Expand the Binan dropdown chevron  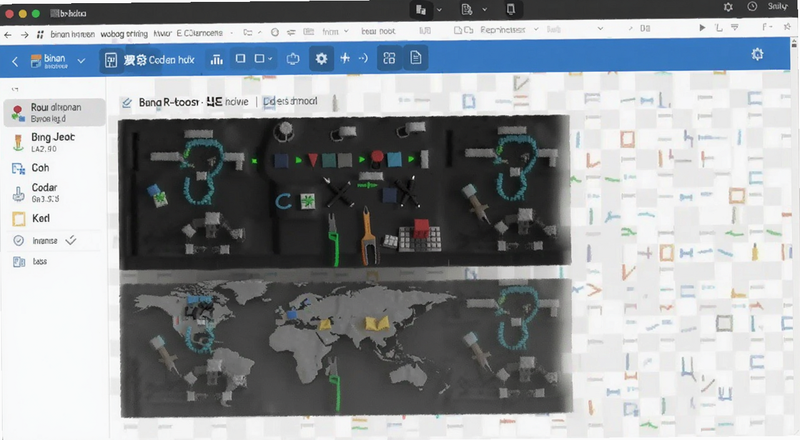click(x=81, y=61)
